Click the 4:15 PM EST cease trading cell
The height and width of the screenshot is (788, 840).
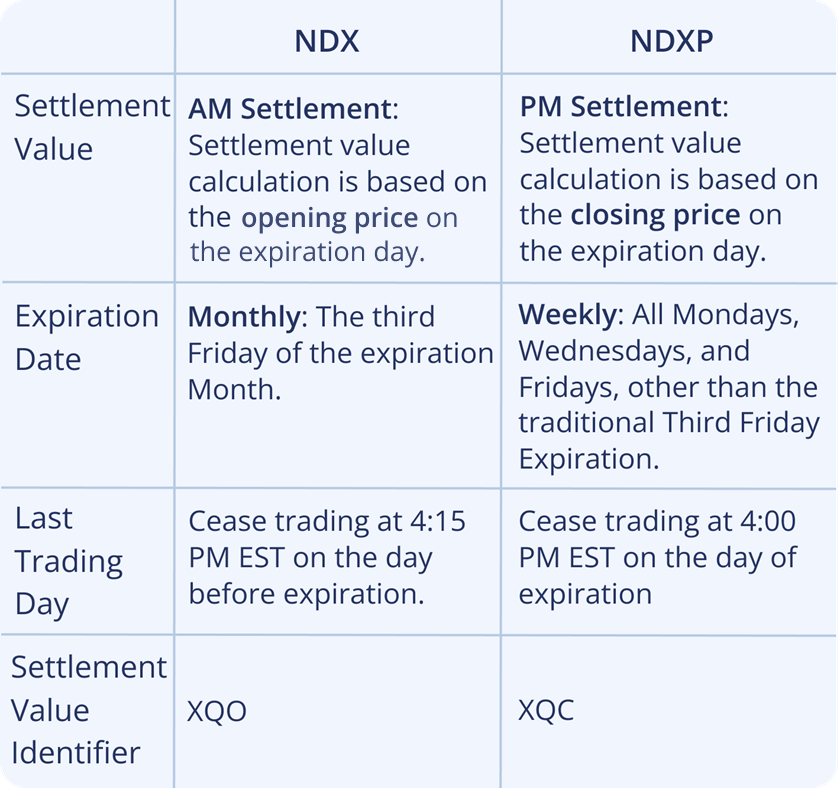click(x=327, y=557)
